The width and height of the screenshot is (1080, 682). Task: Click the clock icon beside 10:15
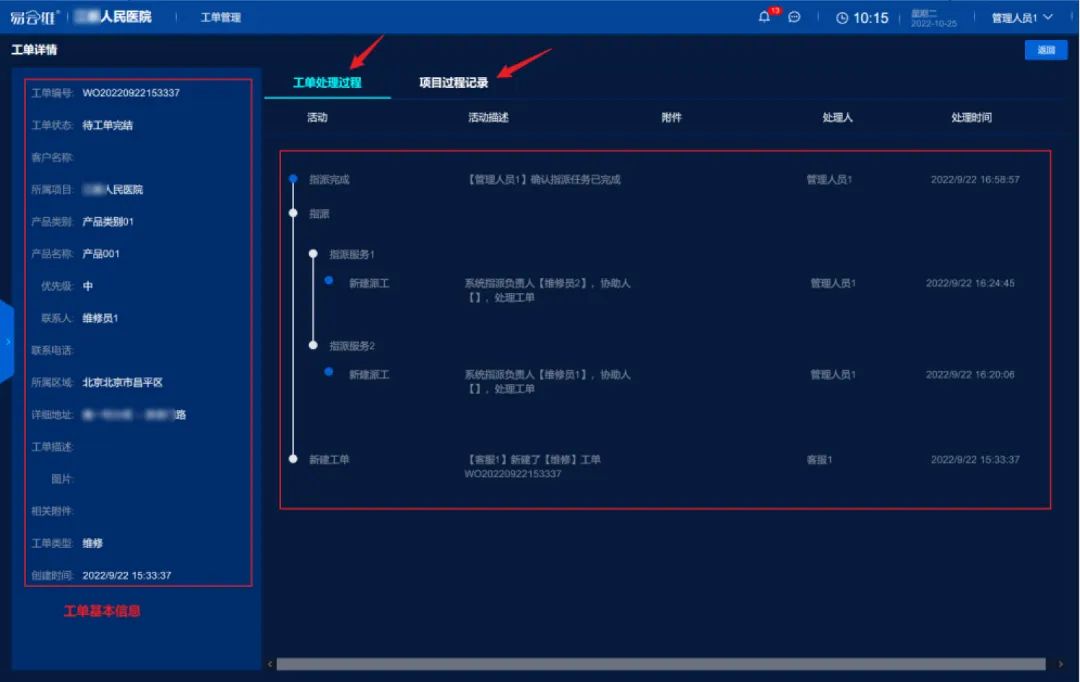842,18
